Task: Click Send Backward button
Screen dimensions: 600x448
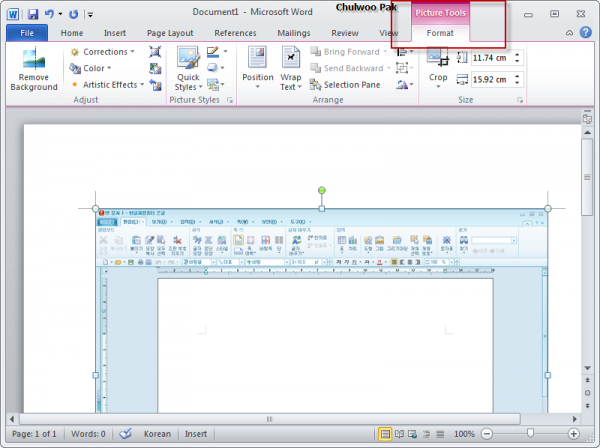Action: [347, 68]
